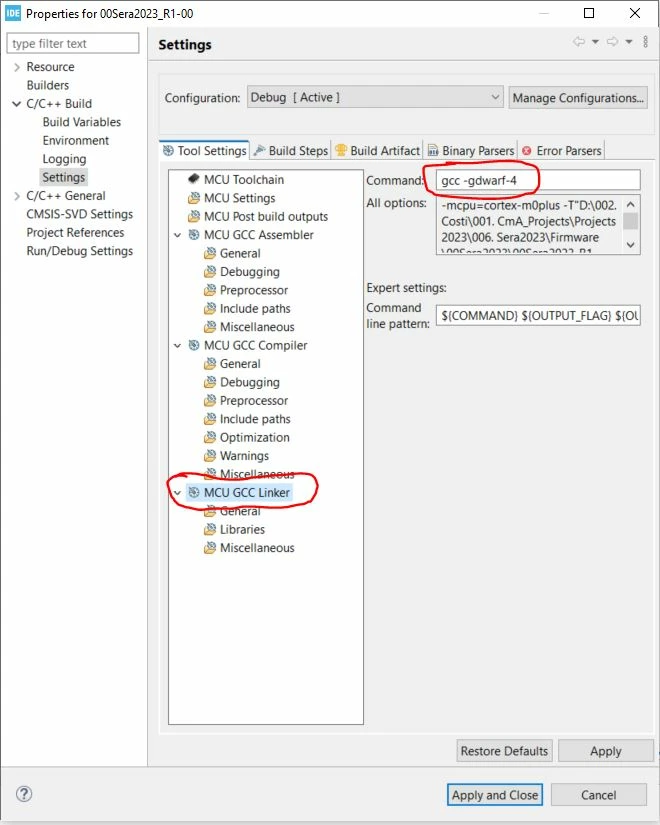Collapse the MCU GCC Linker node
This screenshot has height=825, width=660.
(x=177, y=492)
